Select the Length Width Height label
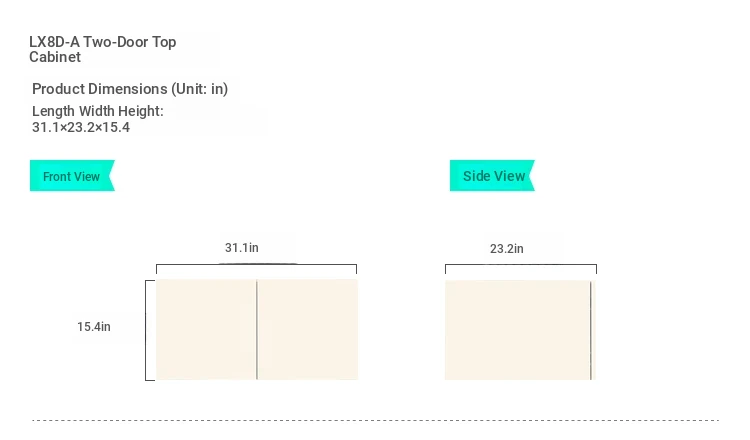 coord(98,111)
